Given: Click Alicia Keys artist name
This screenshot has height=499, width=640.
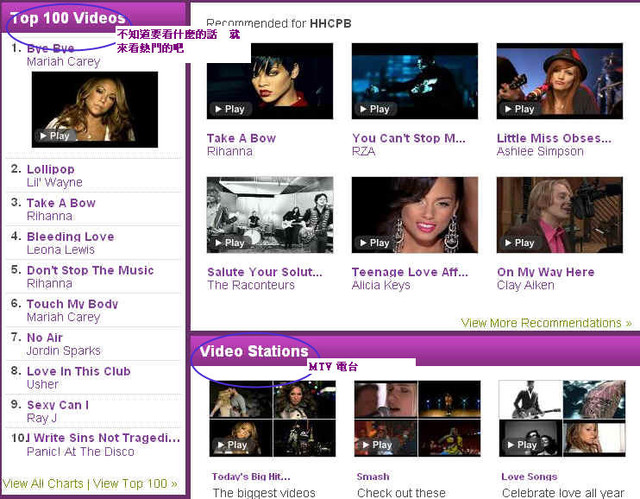Looking at the screenshot, I should pyautogui.click(x=381, y=285).
